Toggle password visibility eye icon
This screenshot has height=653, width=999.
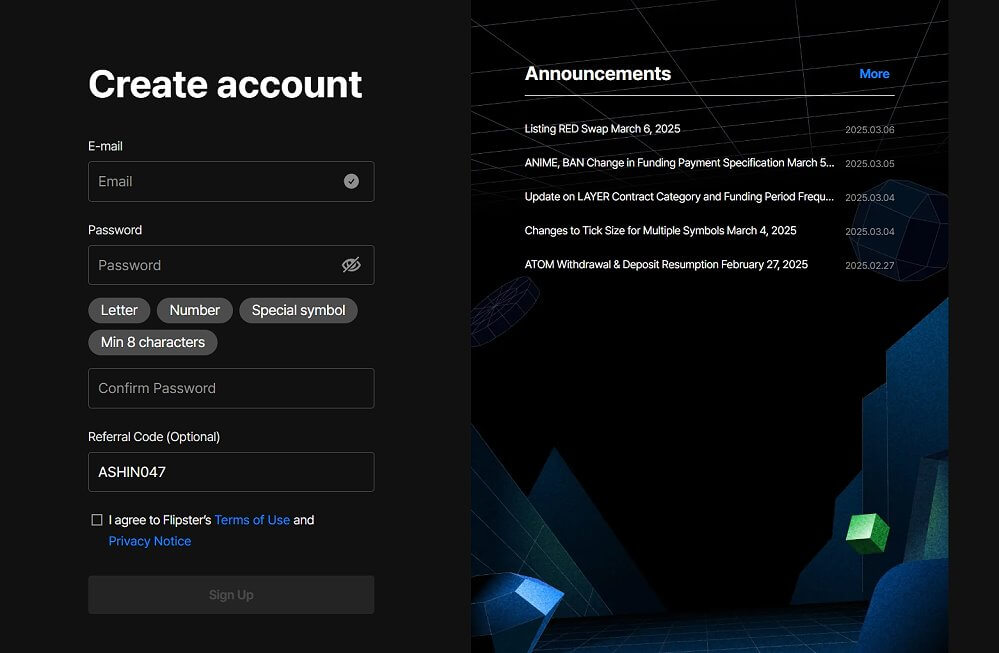tap(351, 265)
